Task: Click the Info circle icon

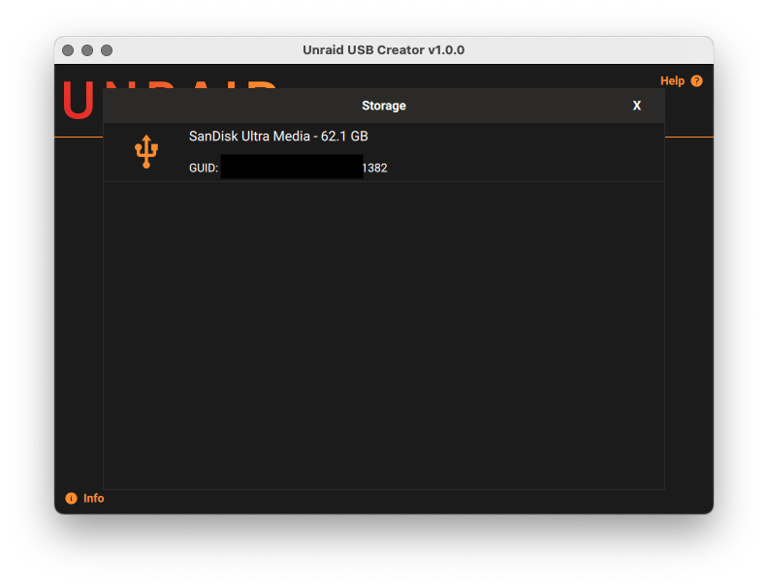Action: 71,498
